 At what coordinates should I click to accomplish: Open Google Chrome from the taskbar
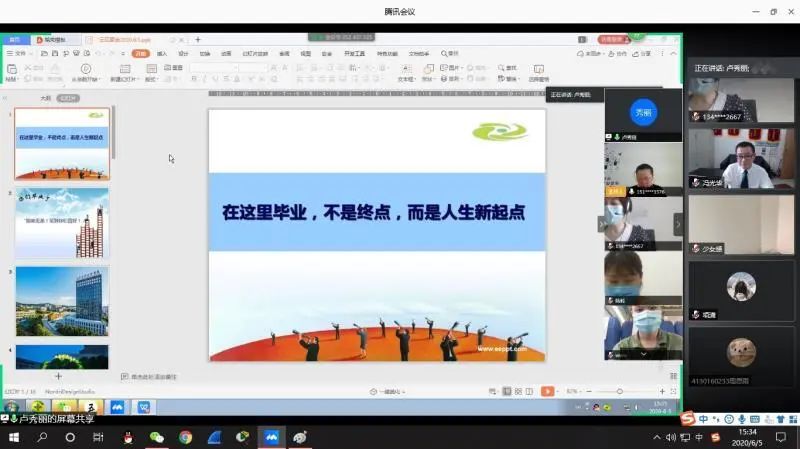tap(185, 437)
